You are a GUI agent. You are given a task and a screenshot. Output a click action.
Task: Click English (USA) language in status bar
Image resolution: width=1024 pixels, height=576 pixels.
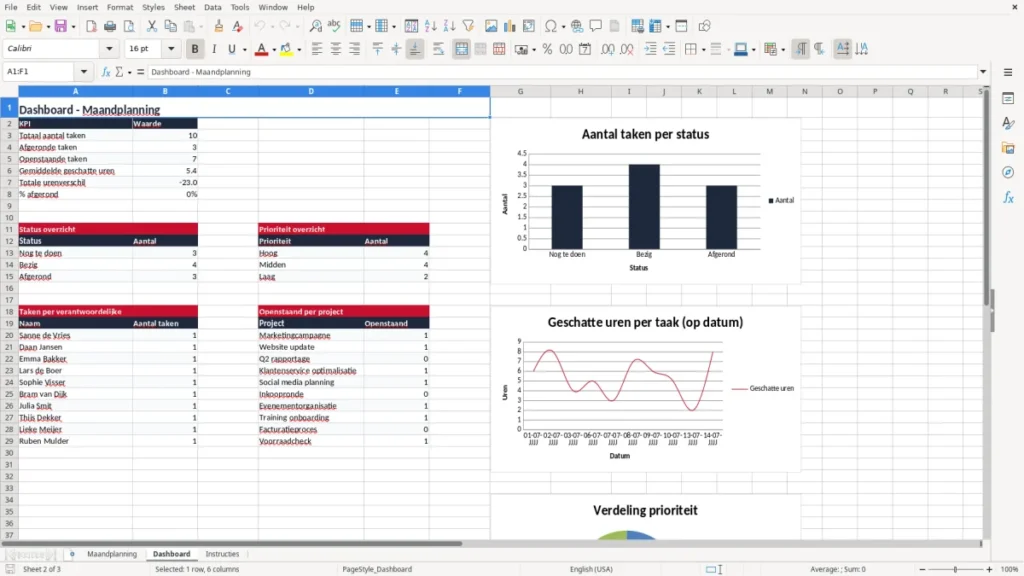click(591, 569)
